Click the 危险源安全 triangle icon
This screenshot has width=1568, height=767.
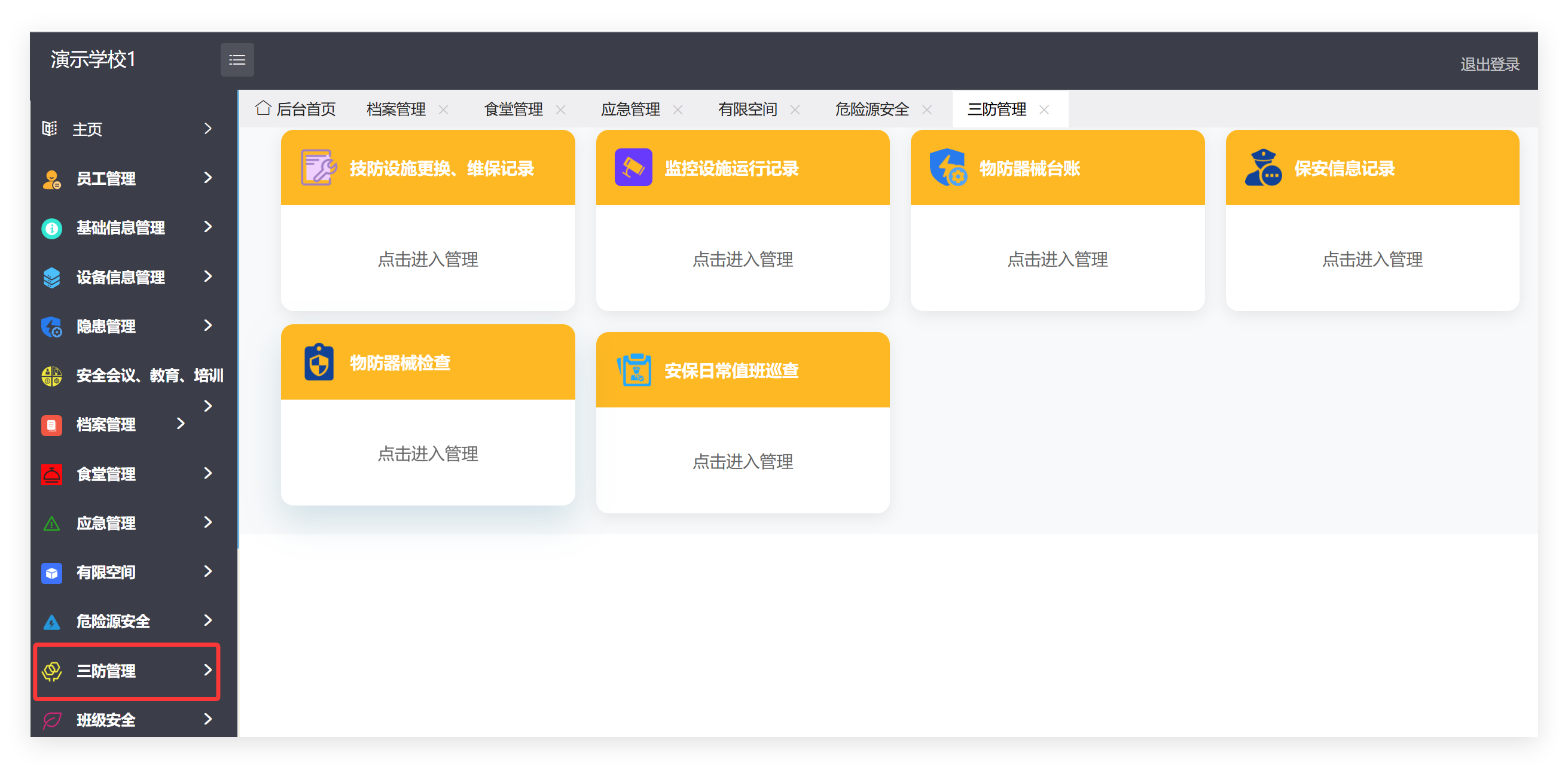pyautogui.click(x=52, y=622)
